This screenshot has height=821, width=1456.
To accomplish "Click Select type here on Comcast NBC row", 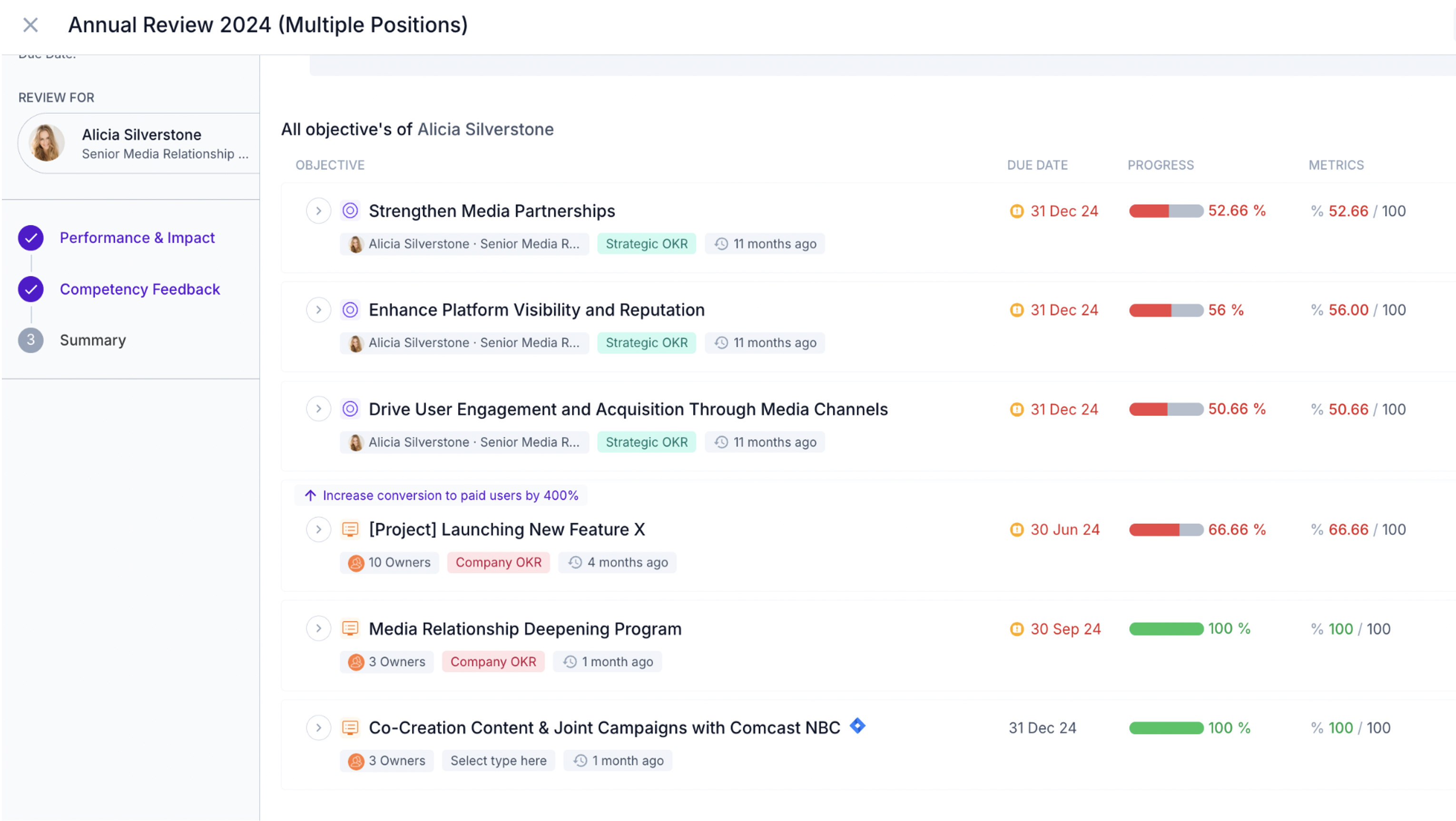I will tap(498, 761).
